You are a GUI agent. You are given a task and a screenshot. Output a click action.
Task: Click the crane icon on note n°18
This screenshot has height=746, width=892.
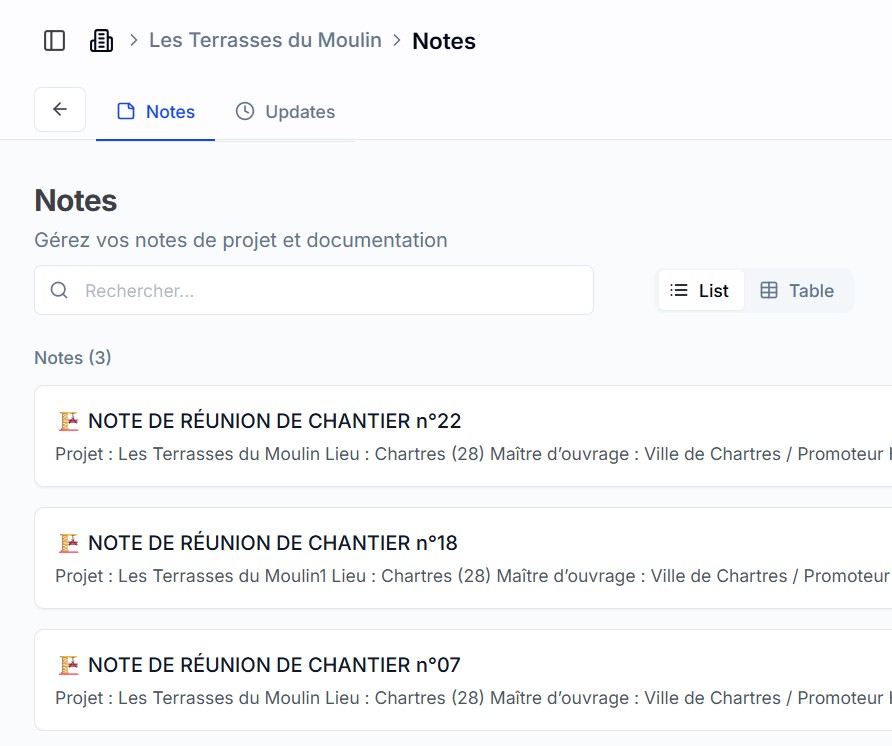tap(68, 543)
